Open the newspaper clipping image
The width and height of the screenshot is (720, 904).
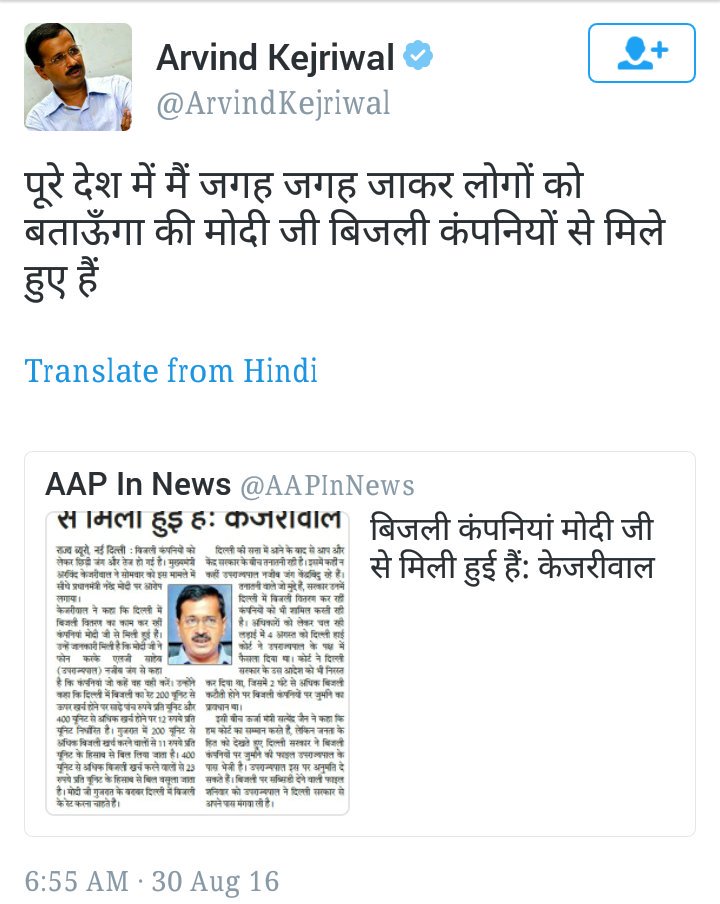198,662
